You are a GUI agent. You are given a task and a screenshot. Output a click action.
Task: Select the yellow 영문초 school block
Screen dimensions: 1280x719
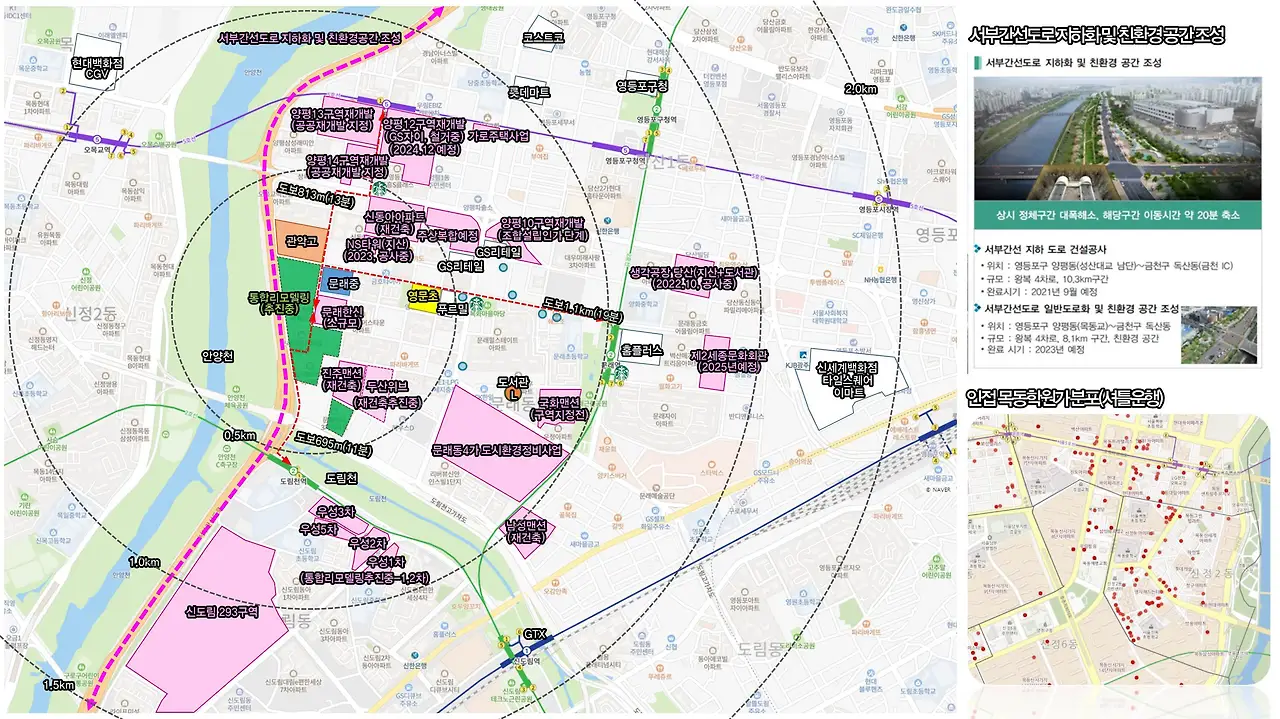click(423, 297)
